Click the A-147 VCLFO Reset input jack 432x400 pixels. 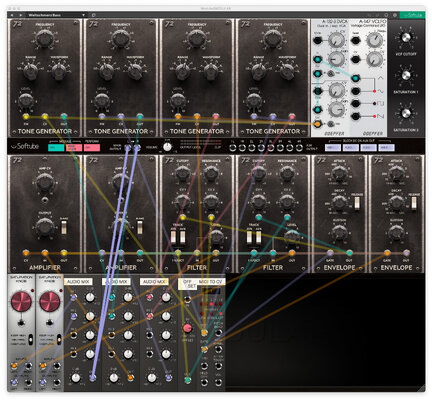(x=356, y=41)
